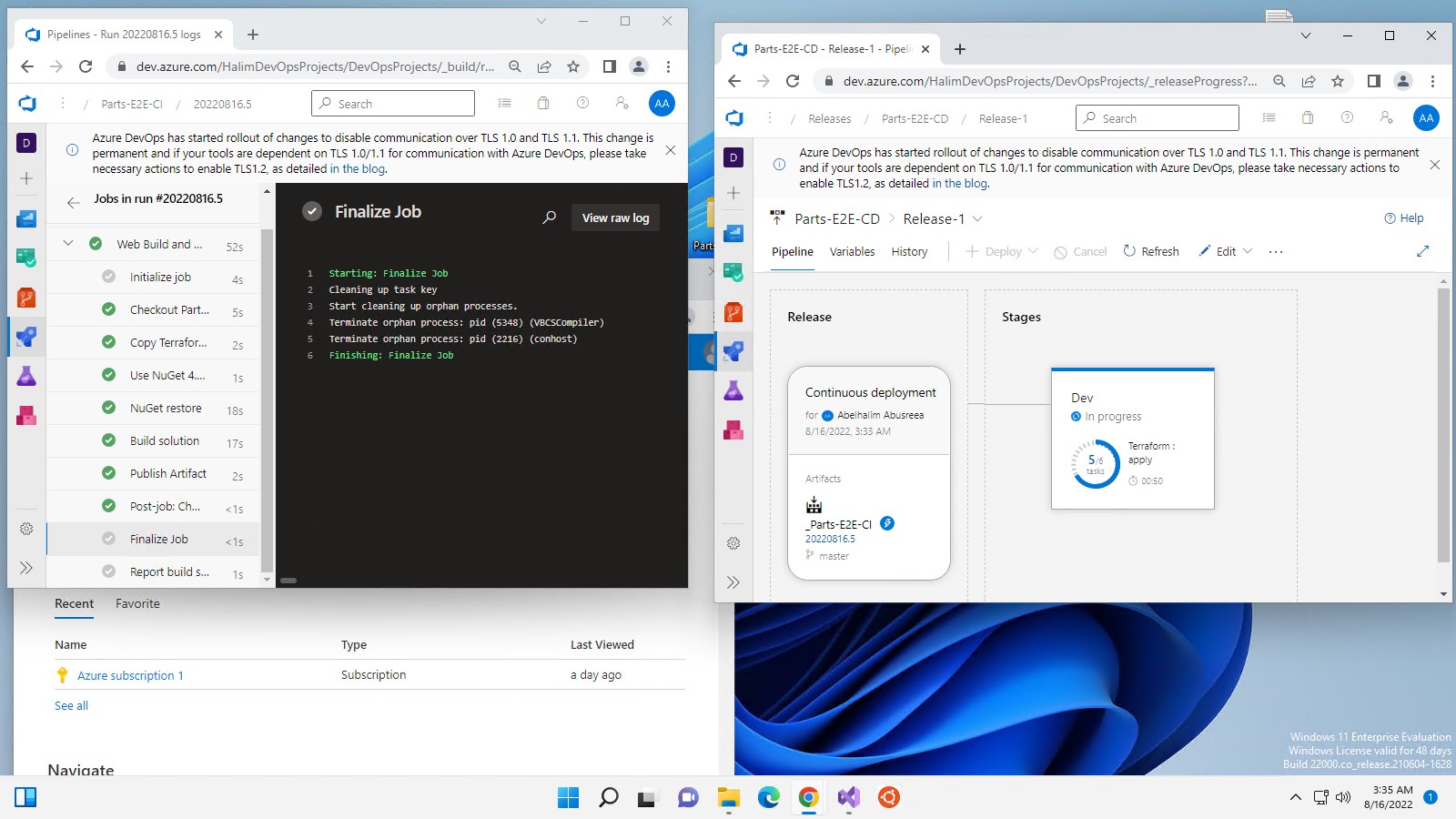Viewport: 1456px width, 819px height.
Task: Open Windows Start button on taskbar
Action: click(x=568, y=798)
